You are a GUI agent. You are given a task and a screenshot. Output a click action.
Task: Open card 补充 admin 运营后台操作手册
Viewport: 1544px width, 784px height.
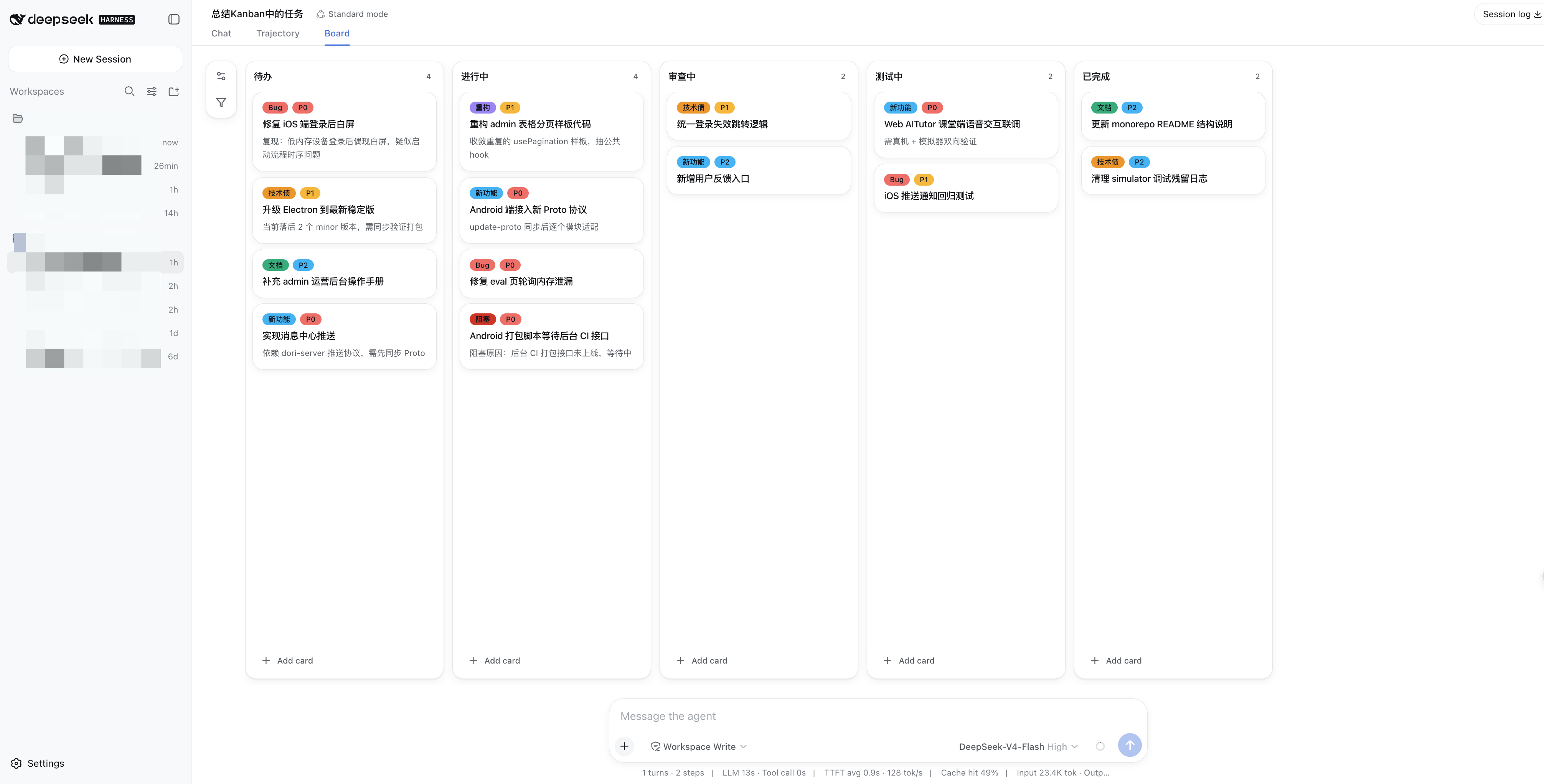click(345, 273)
